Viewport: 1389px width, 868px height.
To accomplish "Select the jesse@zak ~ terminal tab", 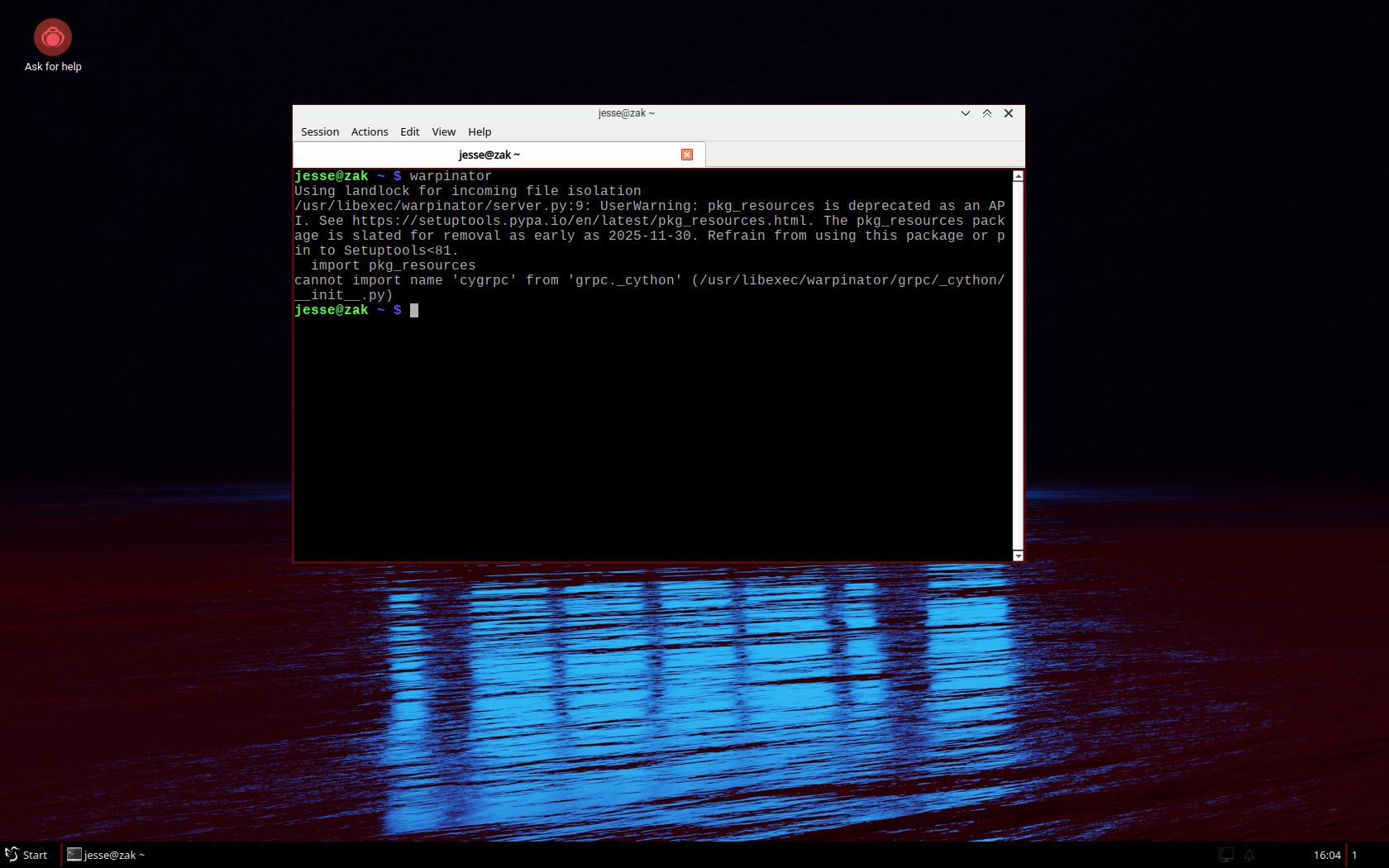I will [x=499, y=155].
